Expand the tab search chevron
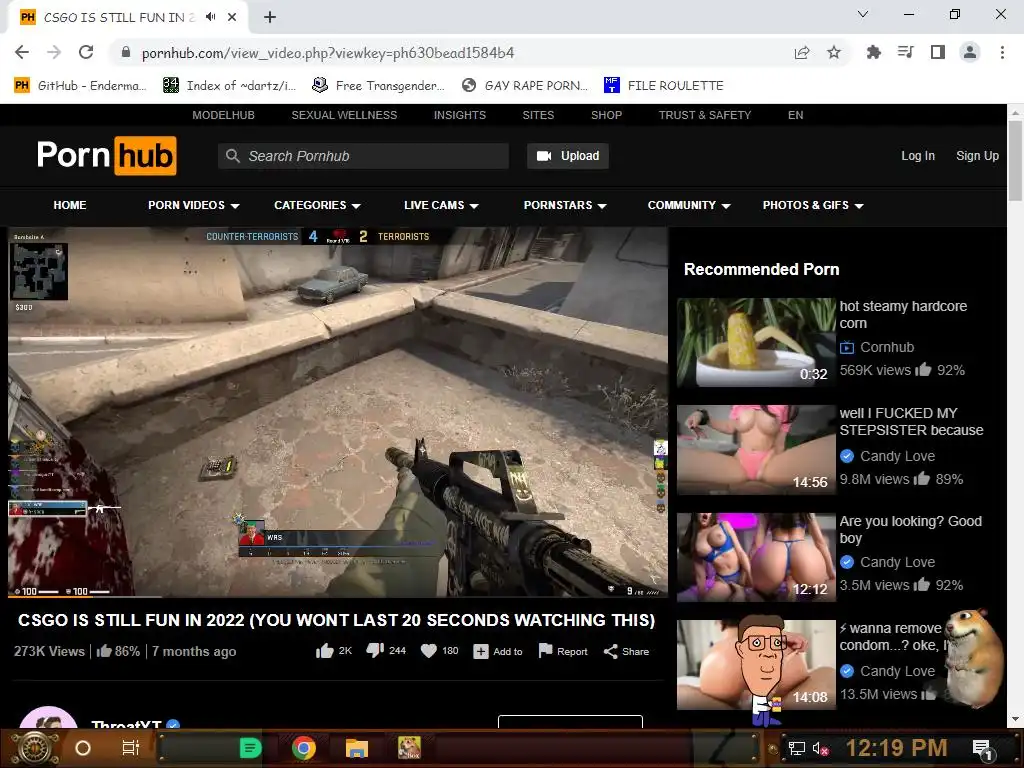 click(x=863, y=14)
